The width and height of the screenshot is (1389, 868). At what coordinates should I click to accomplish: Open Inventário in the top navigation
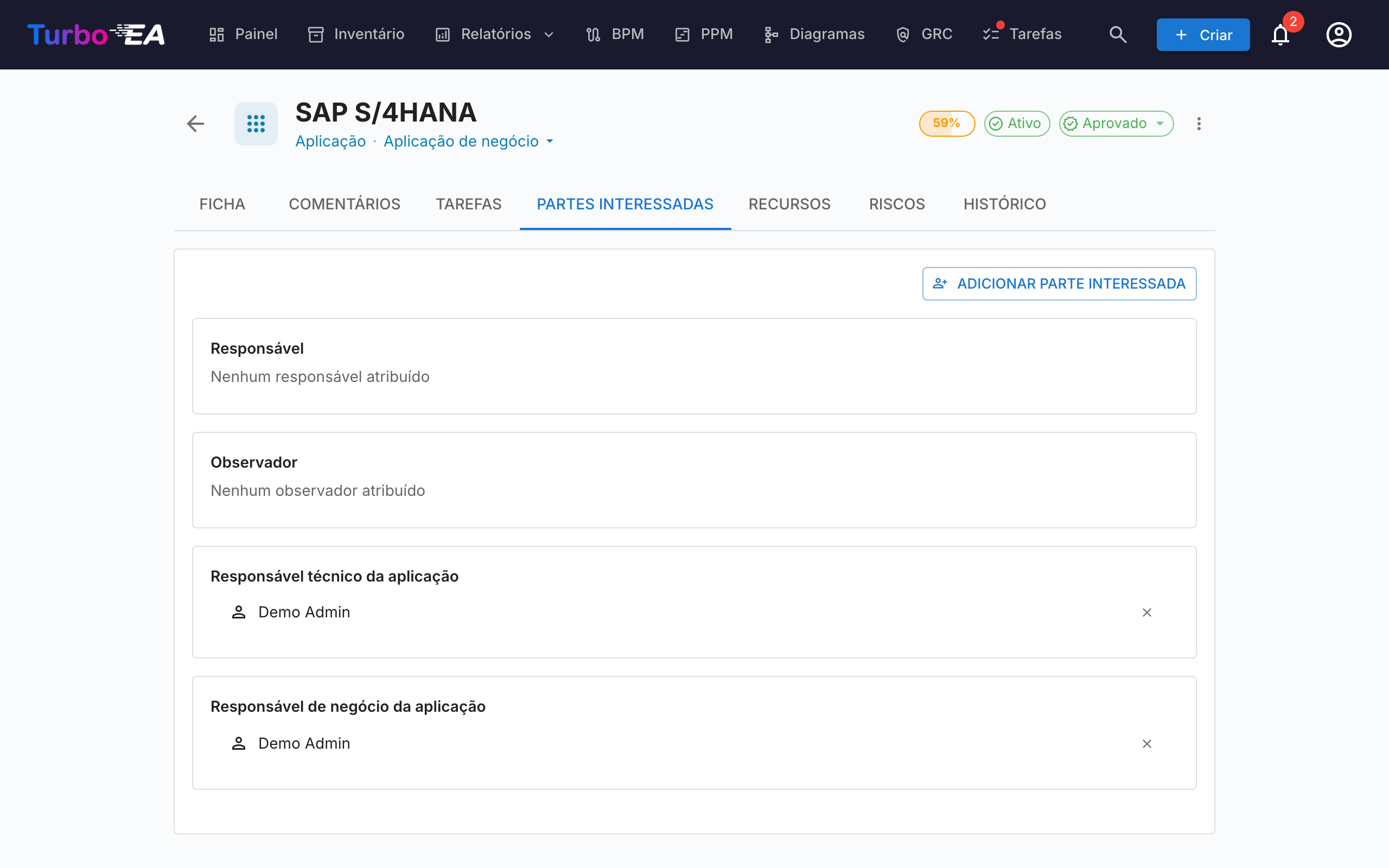pyautogui.click(x=356, y=34)
